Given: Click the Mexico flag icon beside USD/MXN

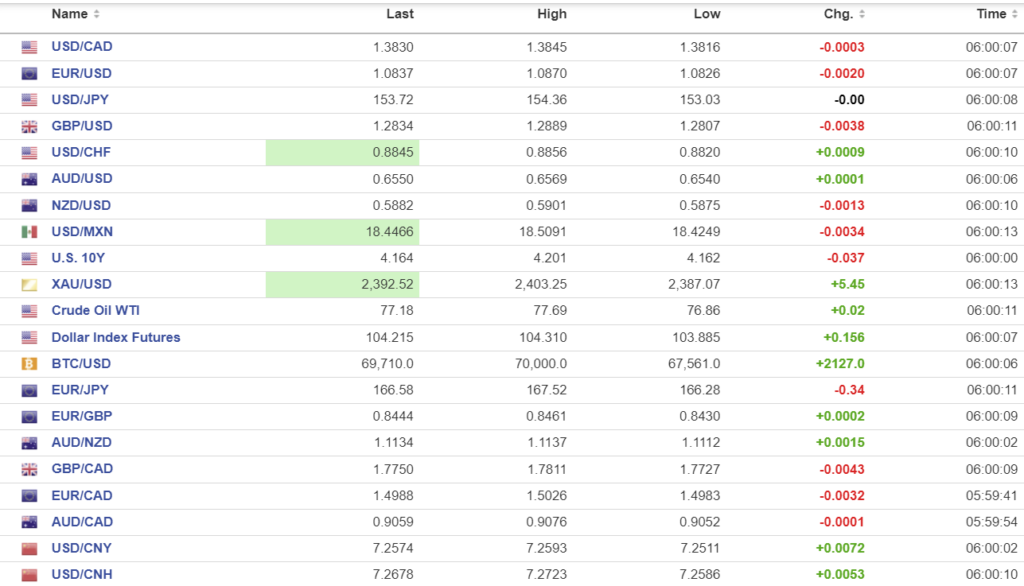Looking at the screenshot, I should point(29,232).
